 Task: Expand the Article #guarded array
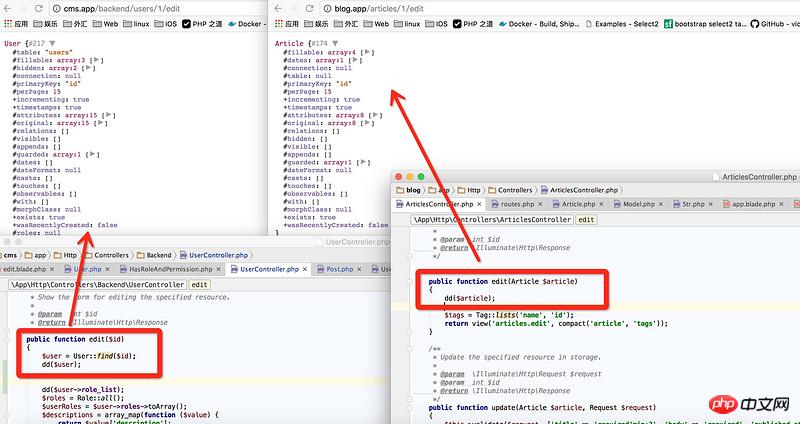coord(362,163)
